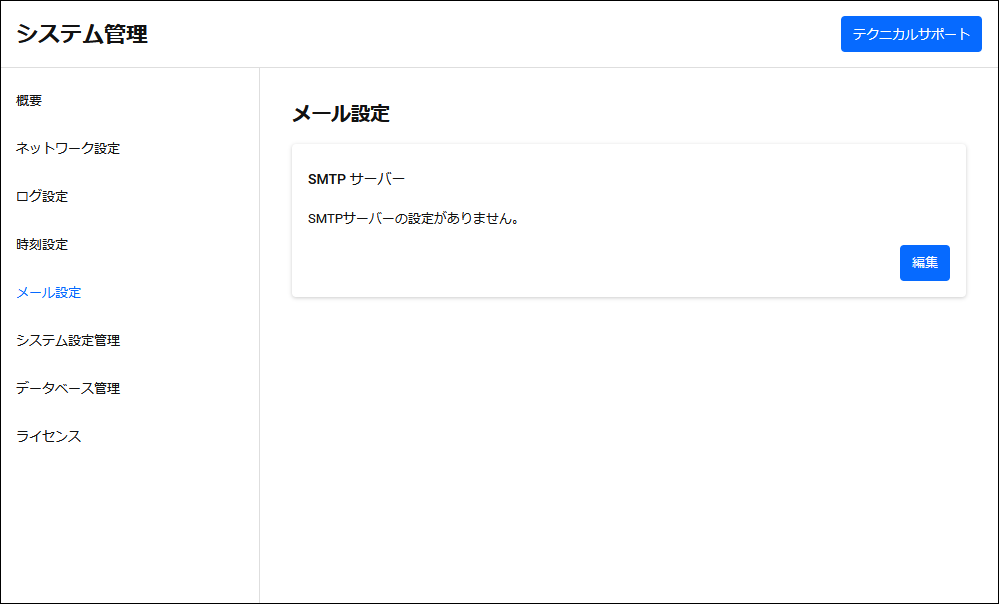Select ログ設定 in sidebar
This screenshot has width=999, height=604.
pos(42,196)
